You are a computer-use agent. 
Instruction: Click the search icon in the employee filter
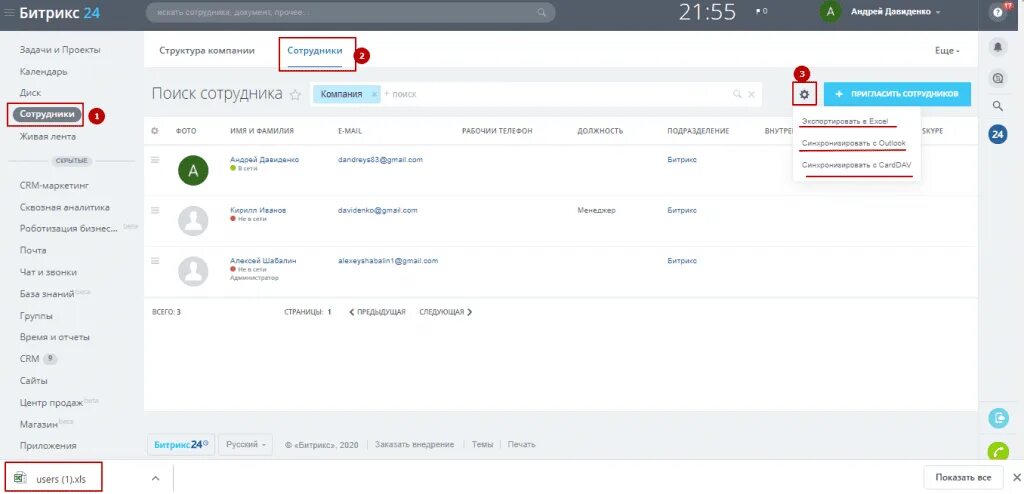click(x=737, y=94)
